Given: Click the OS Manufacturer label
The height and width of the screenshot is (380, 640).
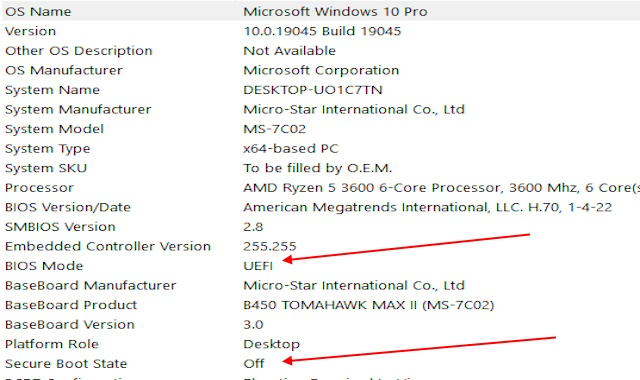Looking at the screenshot, I should pyautogui.click(x=64, y=70).
